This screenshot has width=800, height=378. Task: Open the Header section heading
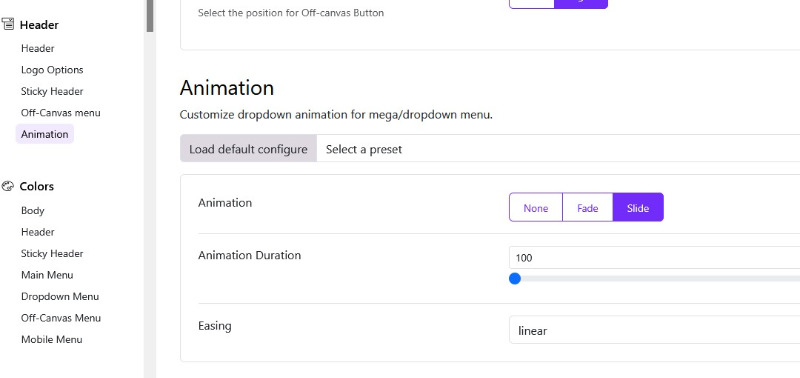(x=39, y=24)
